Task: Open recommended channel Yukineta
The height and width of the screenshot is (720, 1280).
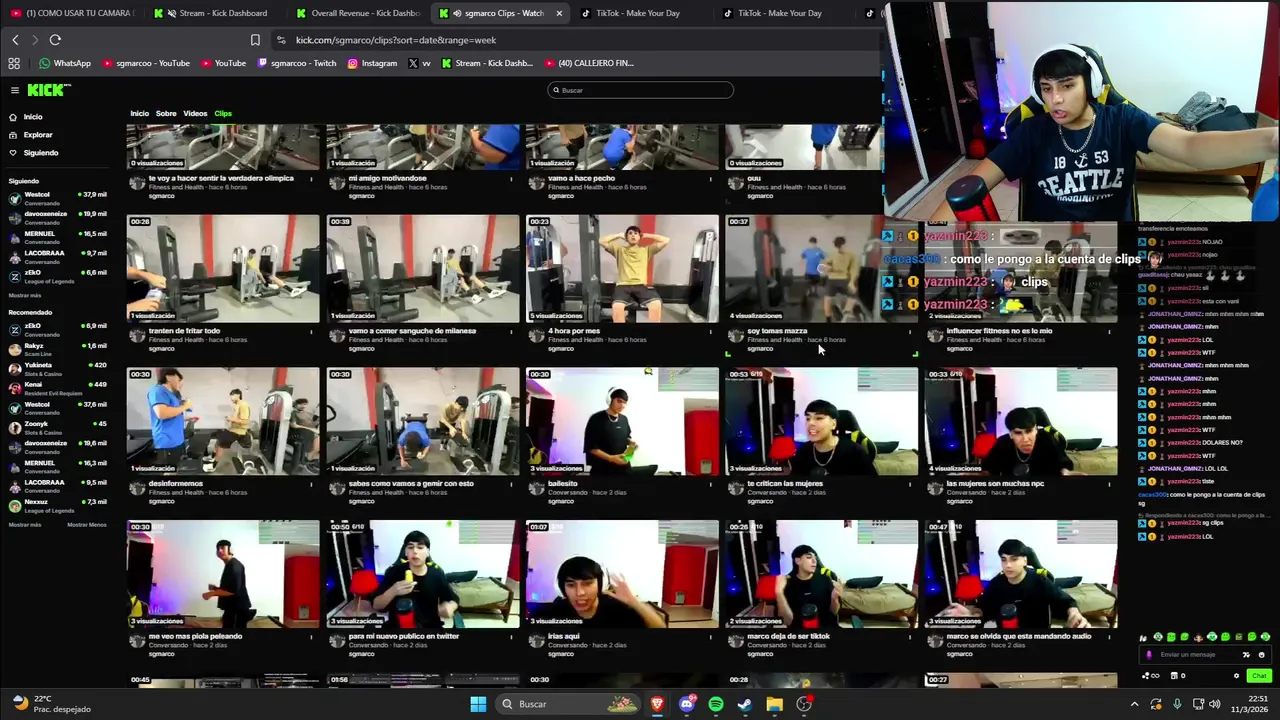Action: (x=57, y=368)
